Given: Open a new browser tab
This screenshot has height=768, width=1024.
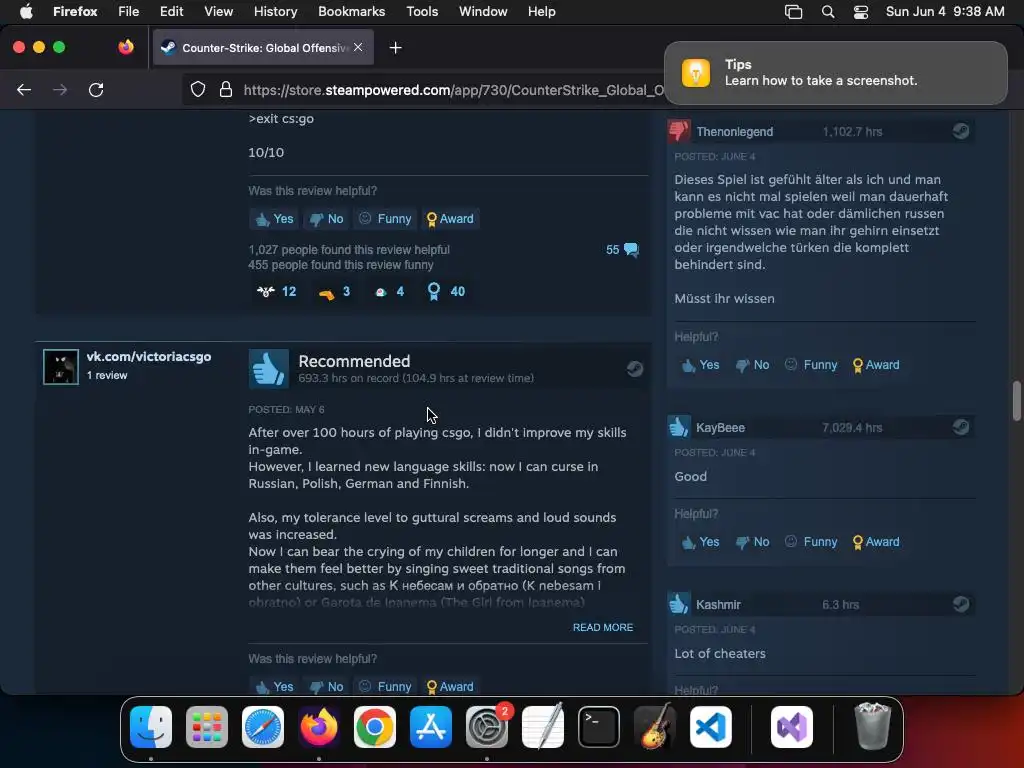Looking at the screenshot, I should coord(395,48).
